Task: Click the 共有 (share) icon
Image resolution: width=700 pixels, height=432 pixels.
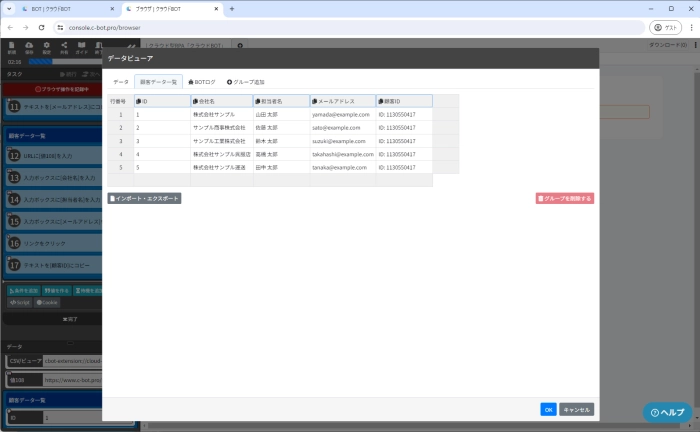Action: [x=64, y=46]
